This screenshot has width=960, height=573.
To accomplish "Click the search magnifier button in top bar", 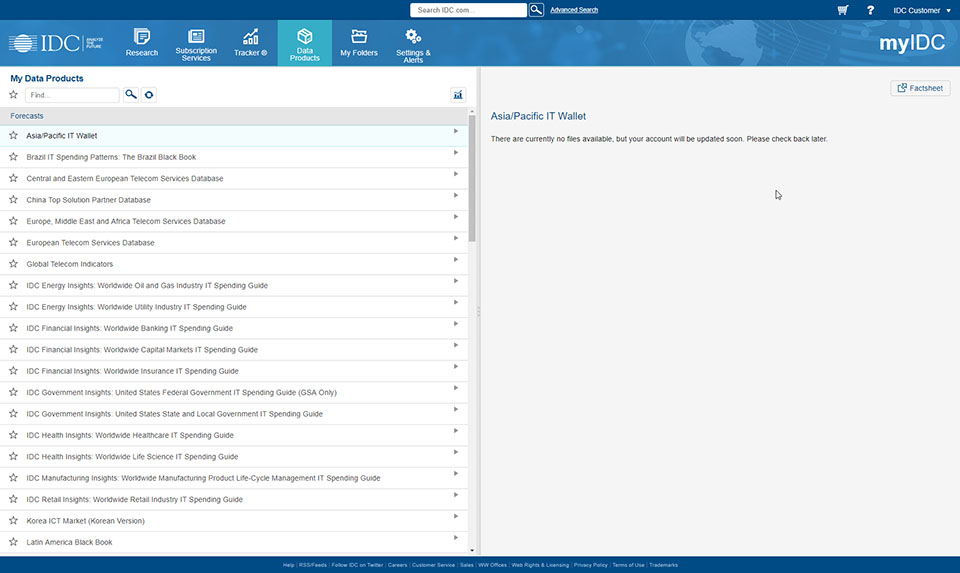I will (x=536, y=10).
